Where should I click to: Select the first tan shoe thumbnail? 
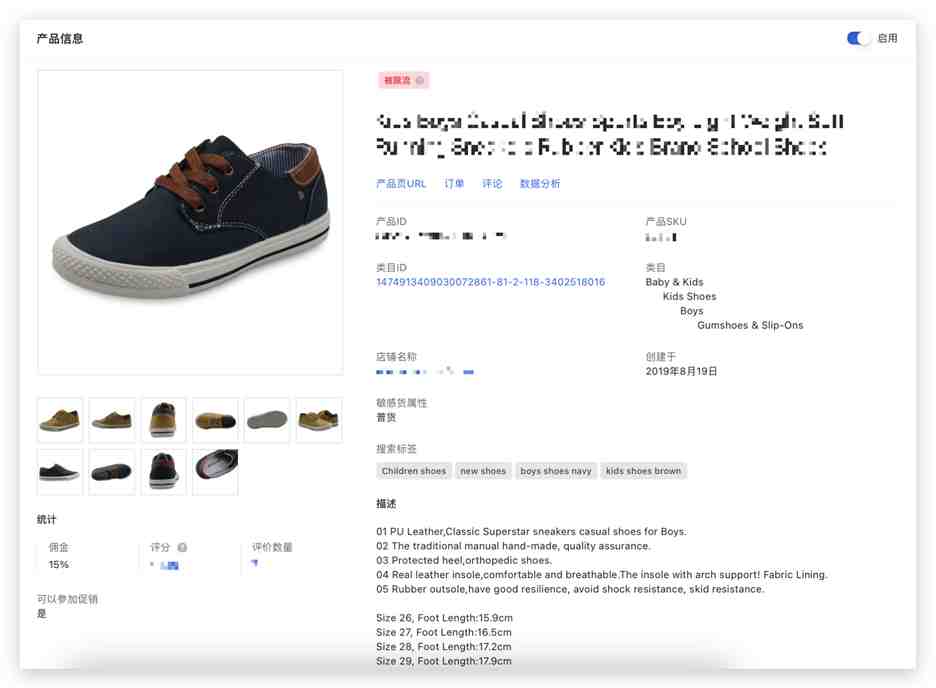pyautogui.click(x=60, y=420)
